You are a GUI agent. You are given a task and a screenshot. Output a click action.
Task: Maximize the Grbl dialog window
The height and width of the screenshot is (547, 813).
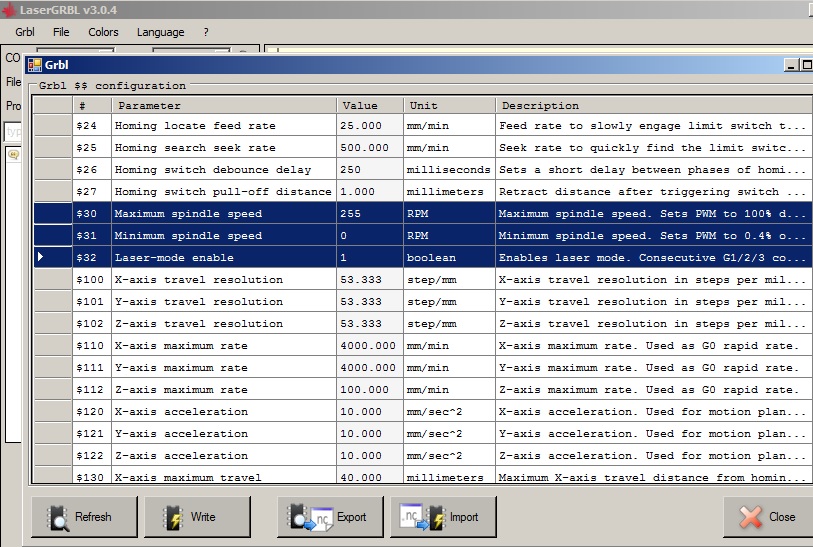(x=806, y=65)
